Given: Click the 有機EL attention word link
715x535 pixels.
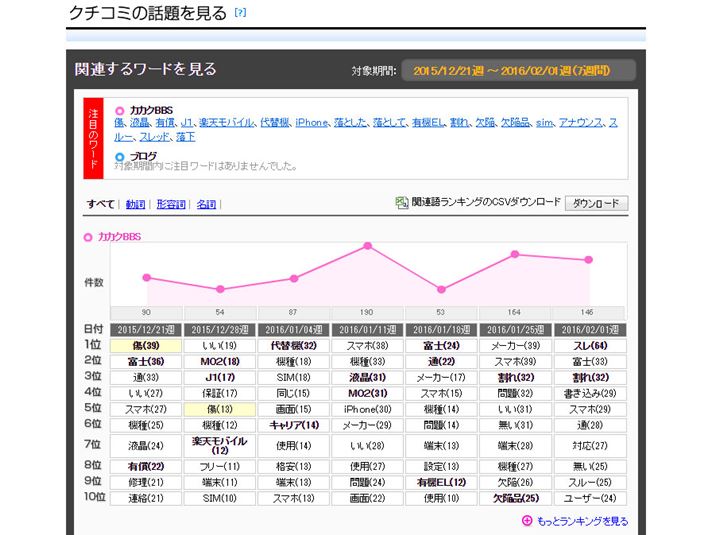Looking at the screenshot, I should click(x=427, y=122).
